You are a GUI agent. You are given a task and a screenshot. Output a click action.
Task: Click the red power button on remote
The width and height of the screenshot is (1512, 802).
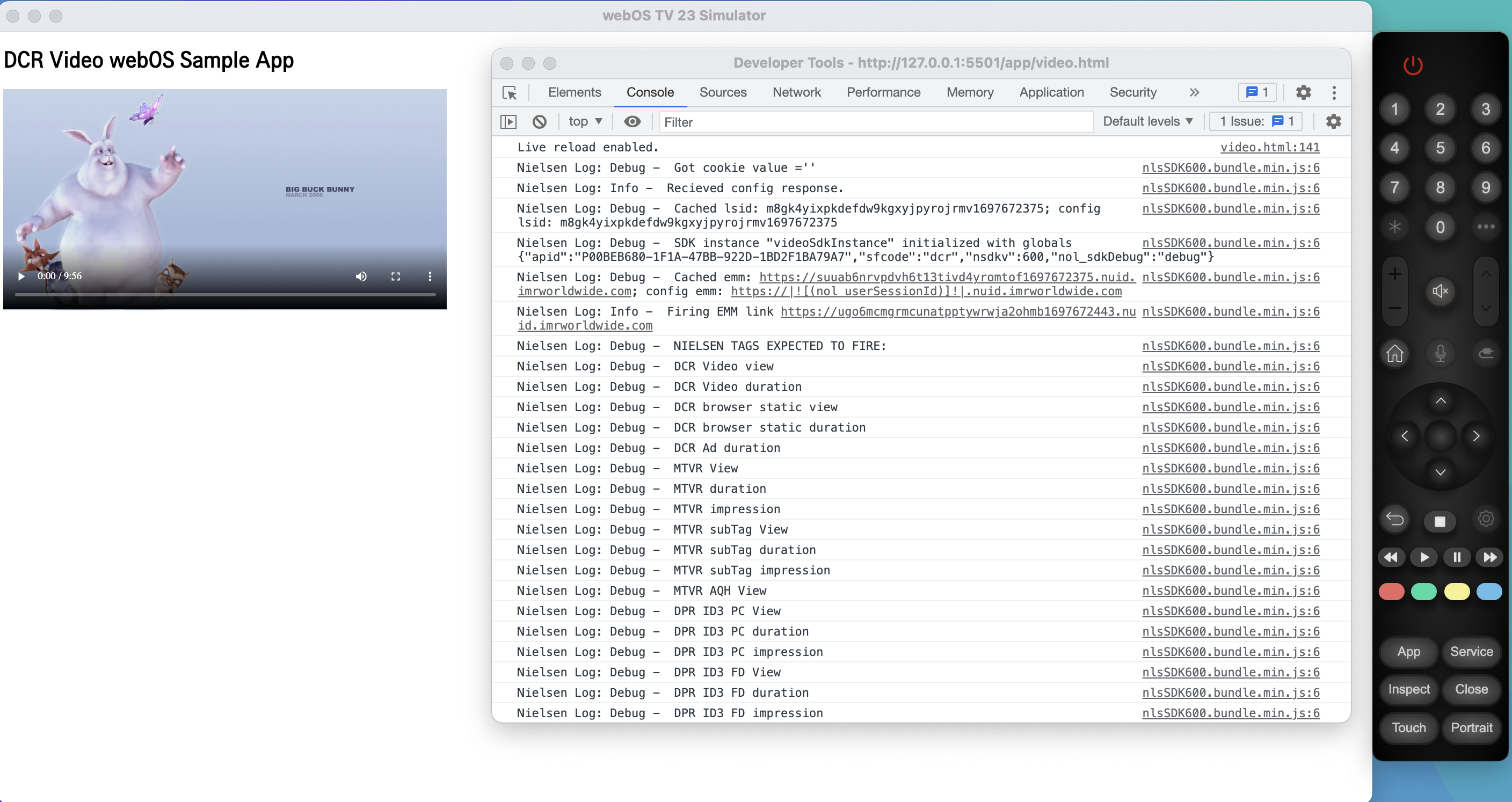[1412, 65]
